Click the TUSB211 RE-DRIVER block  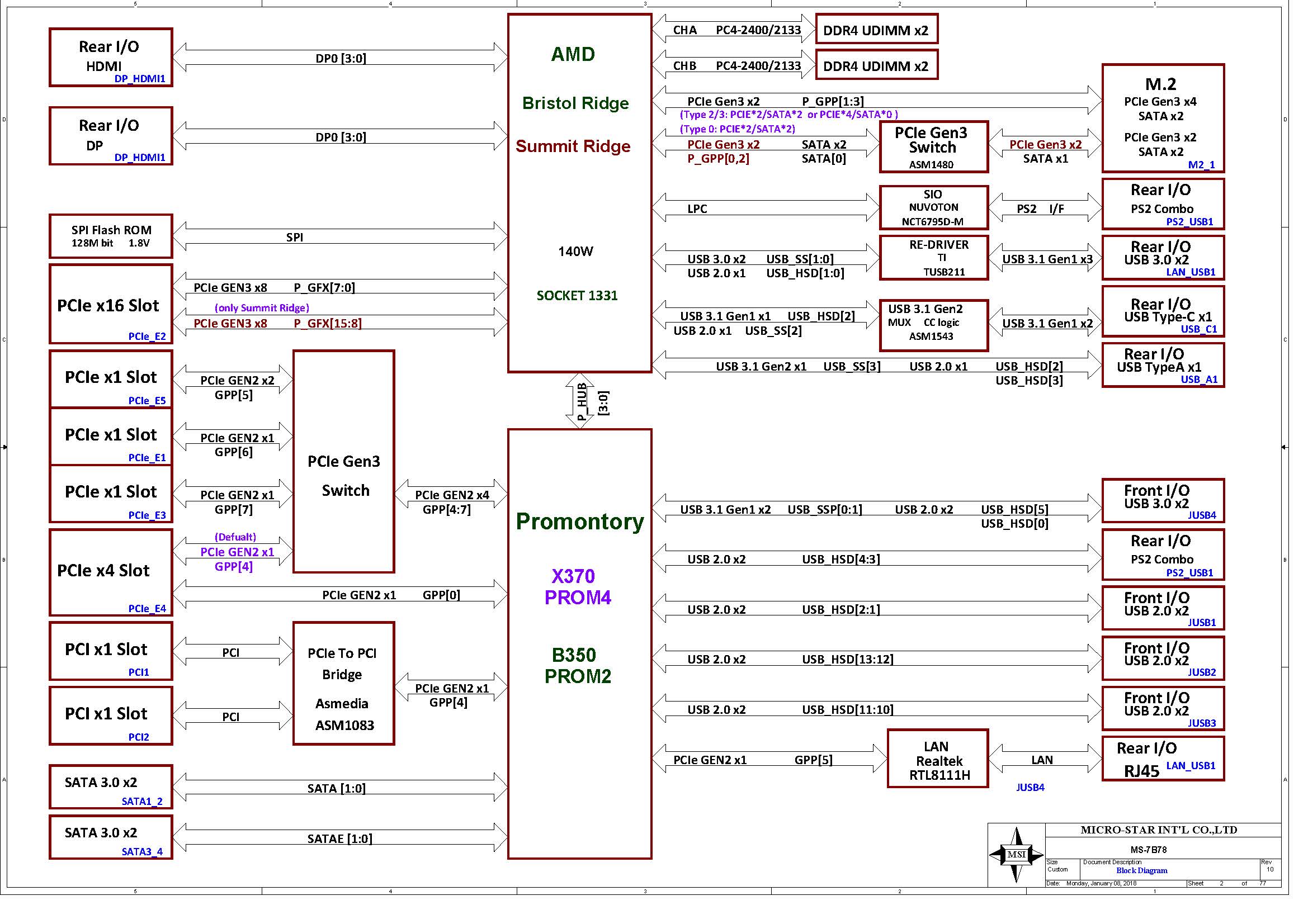tap(933, 258)
